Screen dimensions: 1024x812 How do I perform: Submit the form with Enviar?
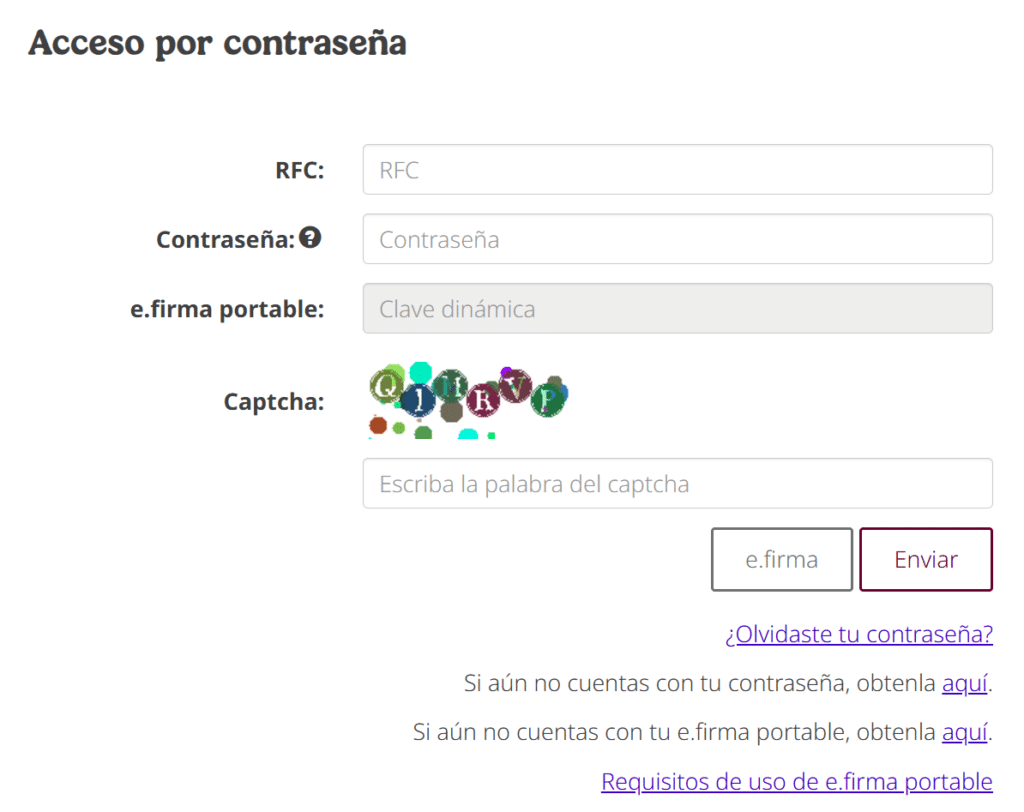(x=925, y=560)
